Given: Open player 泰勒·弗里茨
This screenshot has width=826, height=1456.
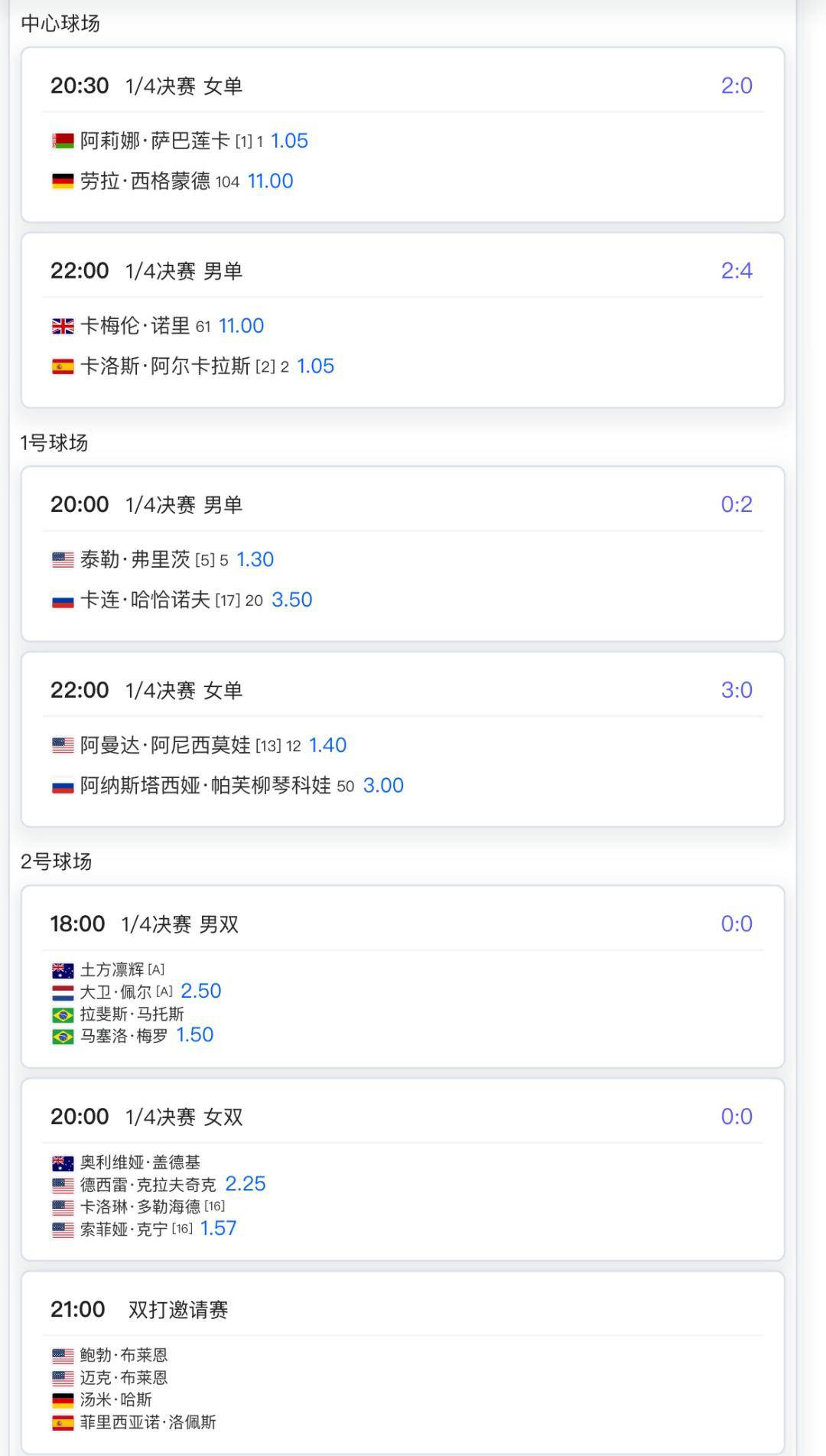Looking at the screenshot, I should pos(135,559).
